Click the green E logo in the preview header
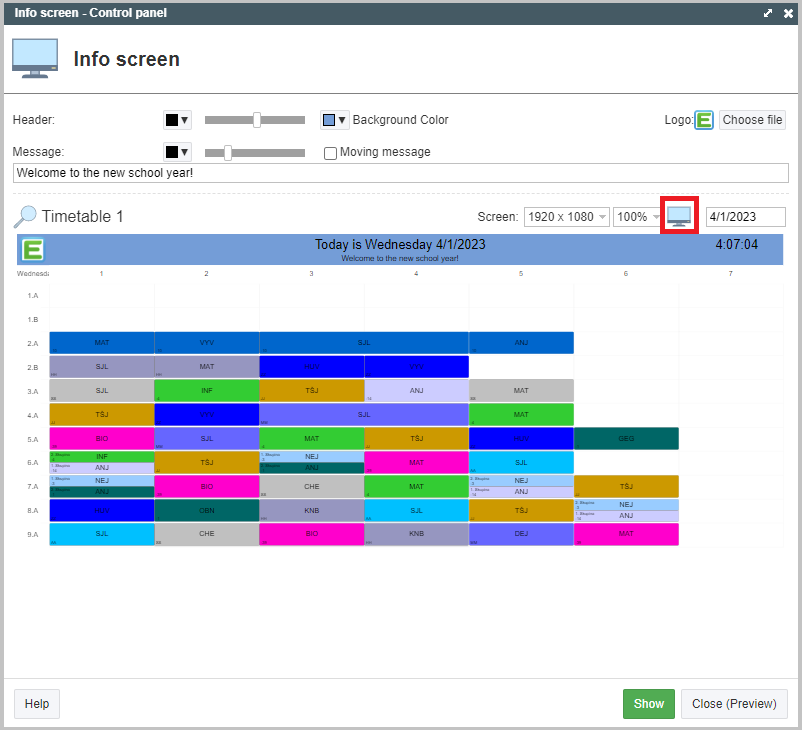Image resolution: width=802 pixels, height=730 pixels. [x=33, y=250]
